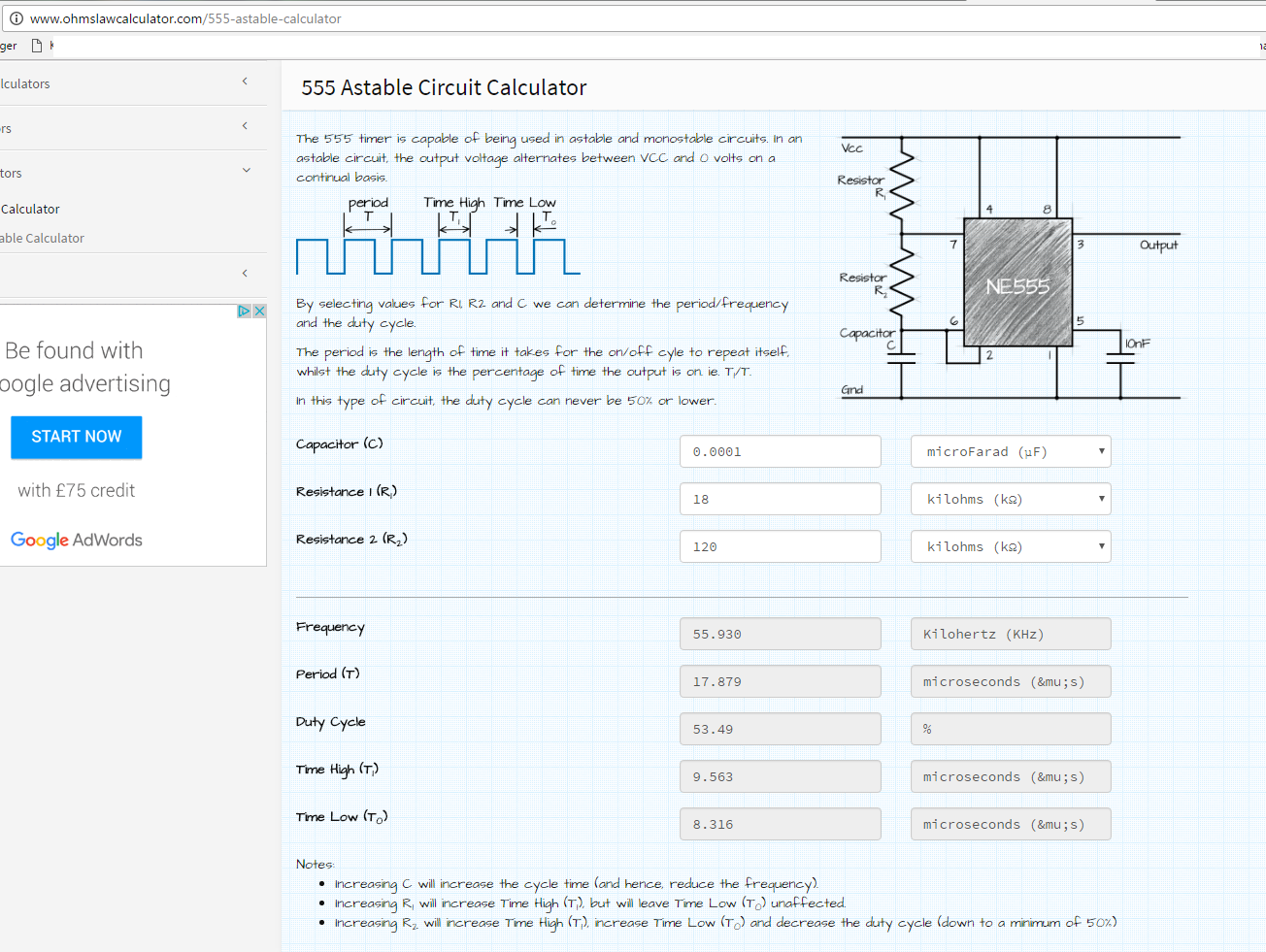Image resolution: width=1266 pixels, height=952 pixels.
Task: Click the 'Resistance 2 (R2)' label
Action: (351, 540)
